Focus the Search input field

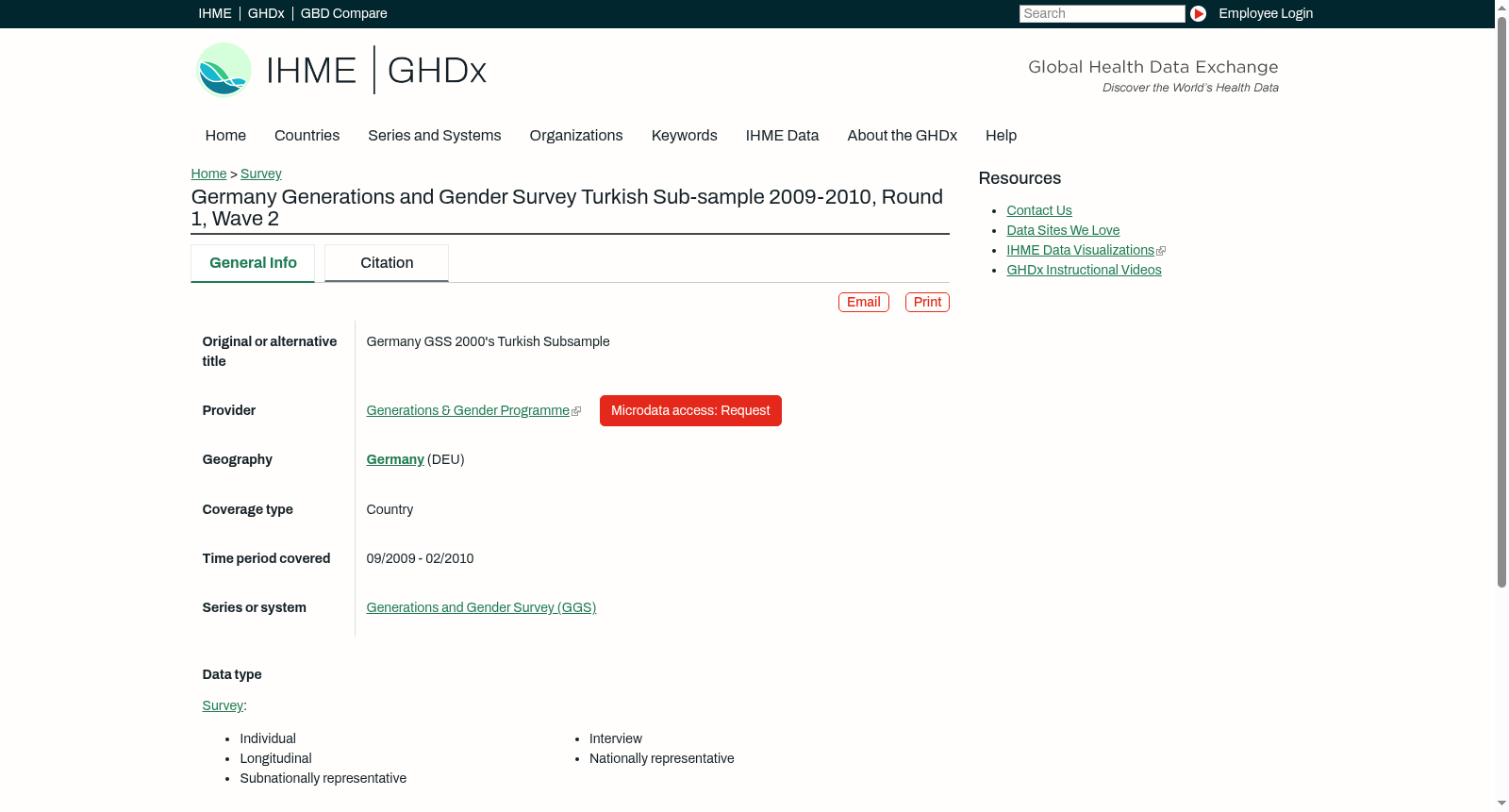1102,13
